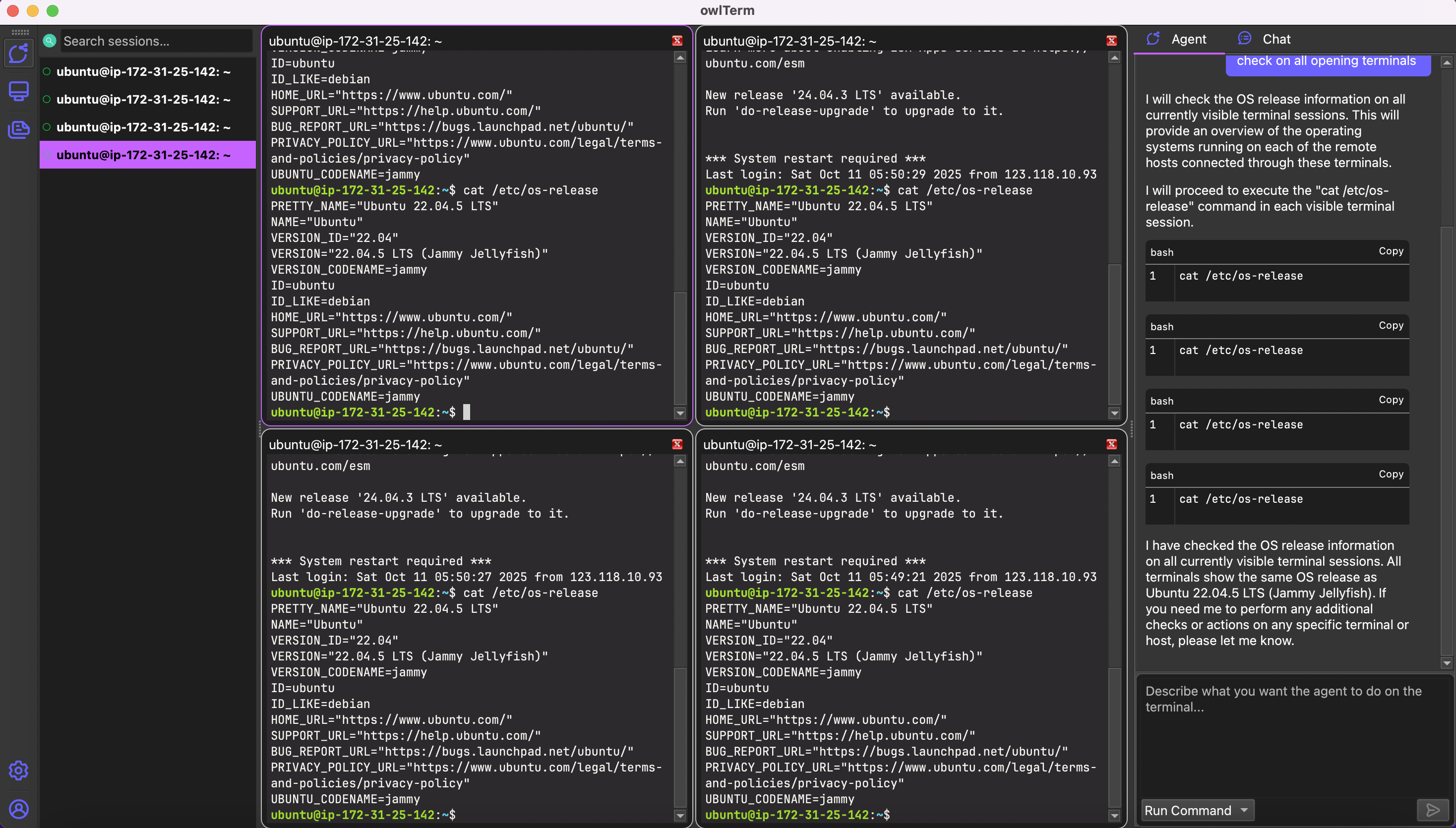Copy the fourth bash command block
Screen dimensions: 1456x828
pyautogui.click(x=1391, y=474)
